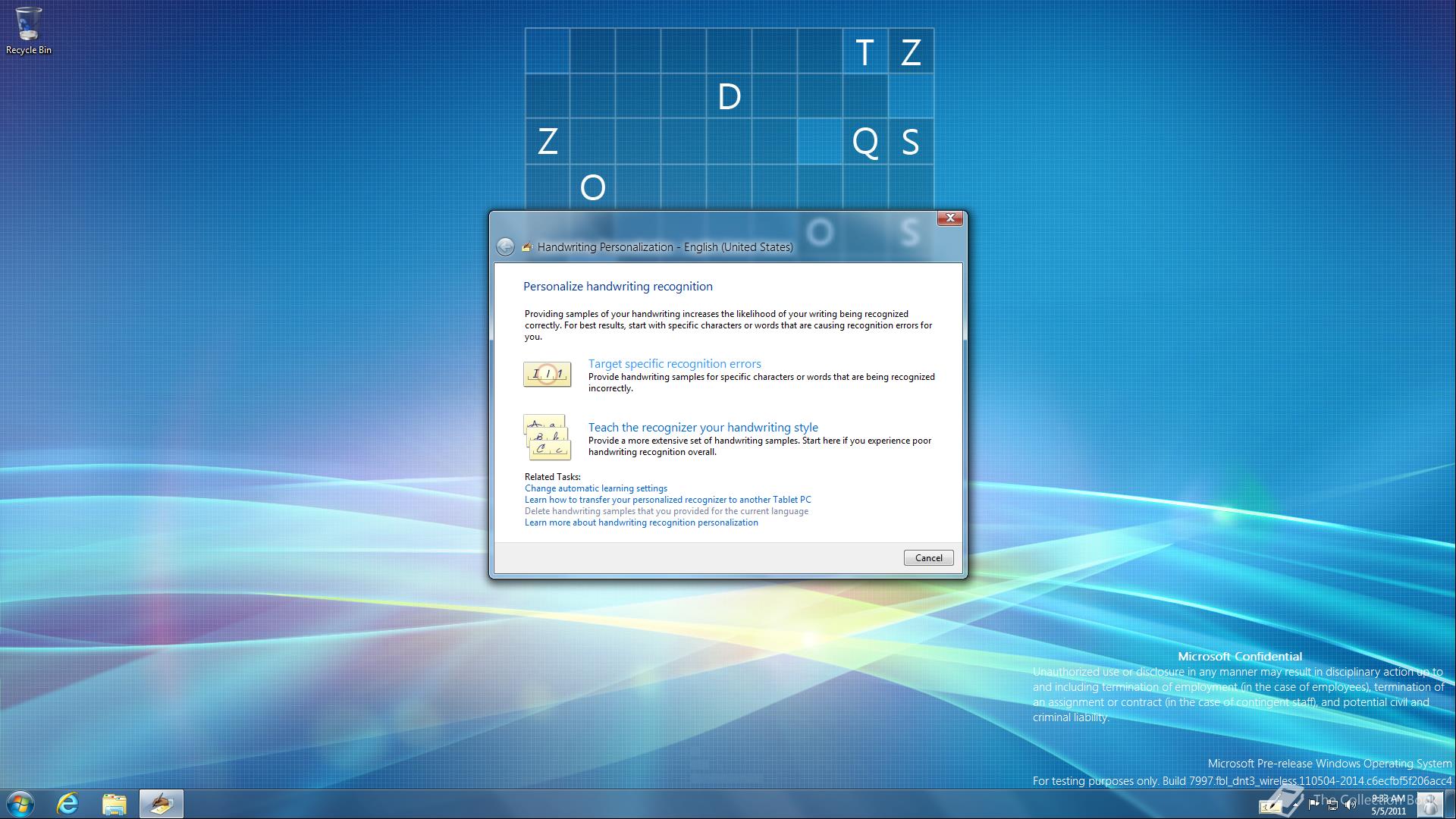This screenshot has height=819, width=1456.
Task: Click the Personalize handwriting recognition heading
Action: [x=618, y=287]
